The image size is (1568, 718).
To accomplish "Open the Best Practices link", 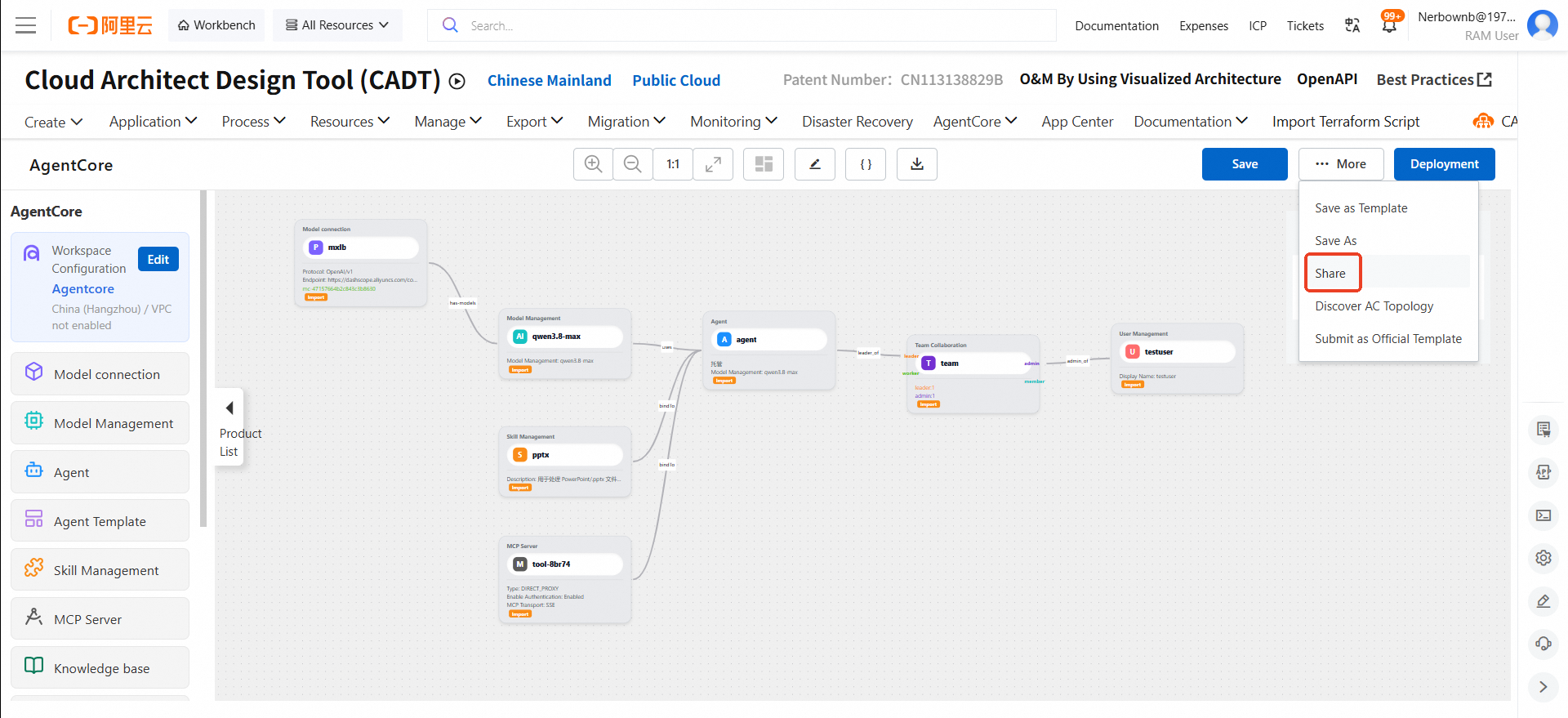I will [x=1433, y=80].
